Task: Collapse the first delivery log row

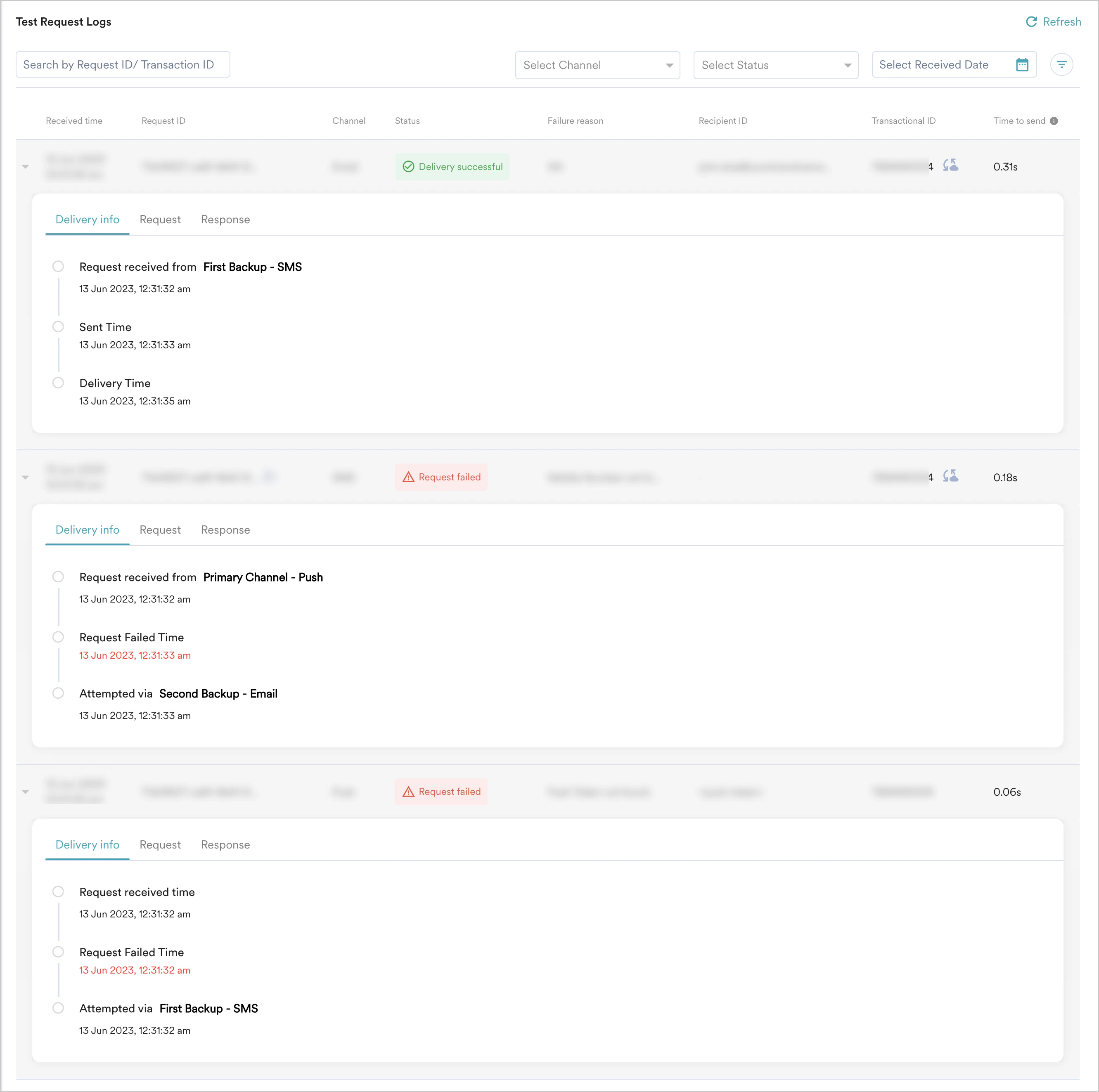Action: pyautogui.click(x=25, y=166)
